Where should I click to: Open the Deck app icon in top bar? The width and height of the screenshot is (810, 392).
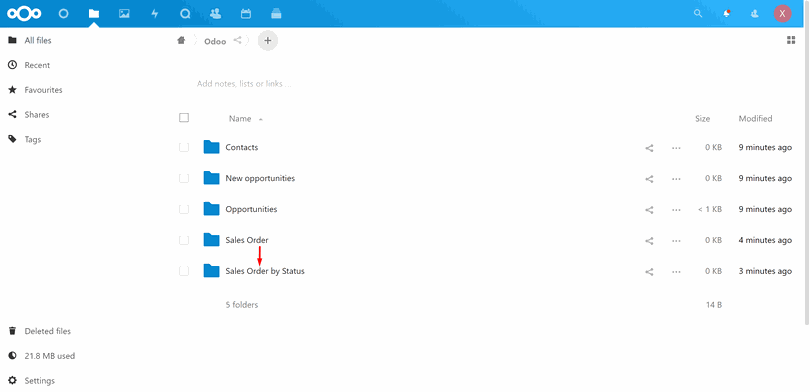pos(276,14)
